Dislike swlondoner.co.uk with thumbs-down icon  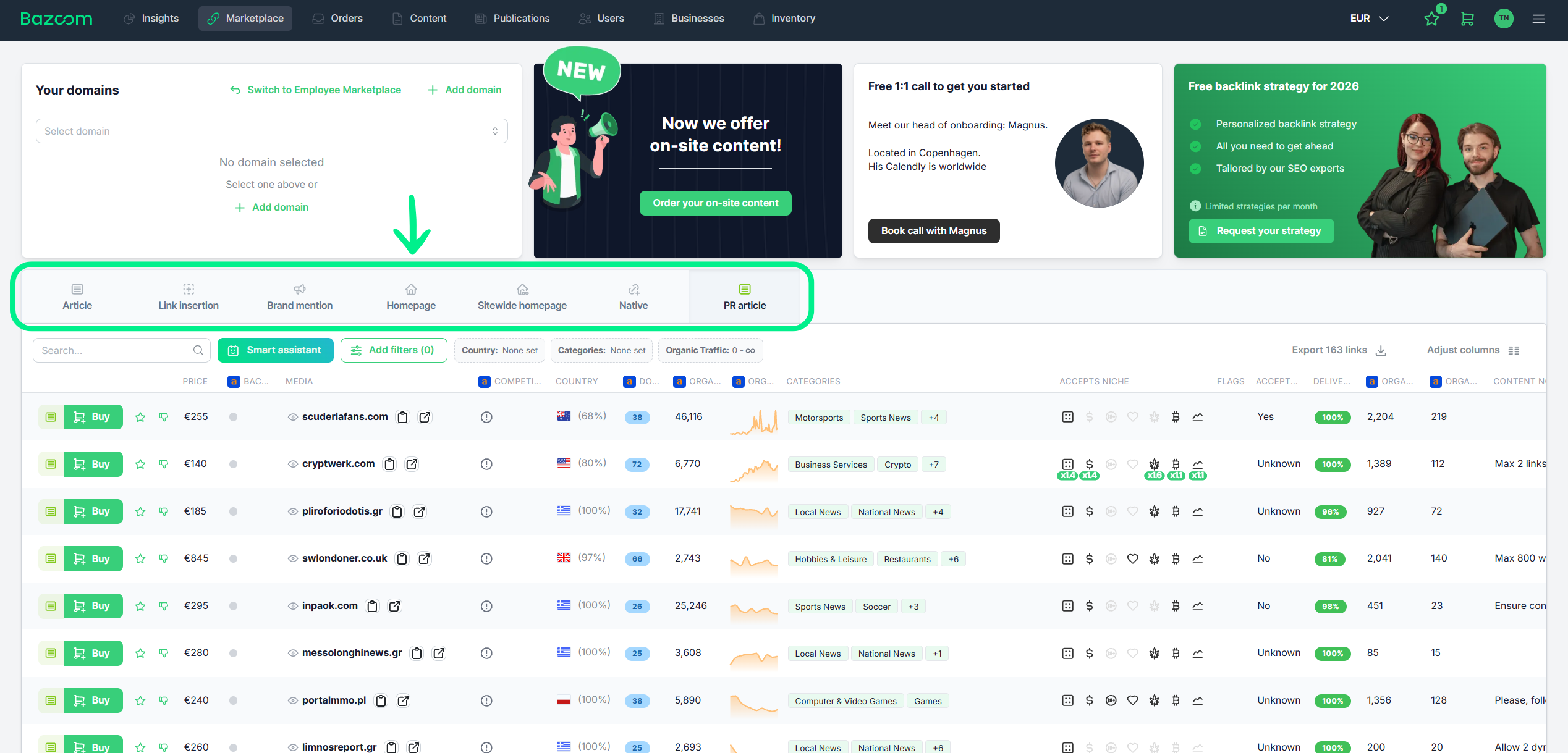164,558
